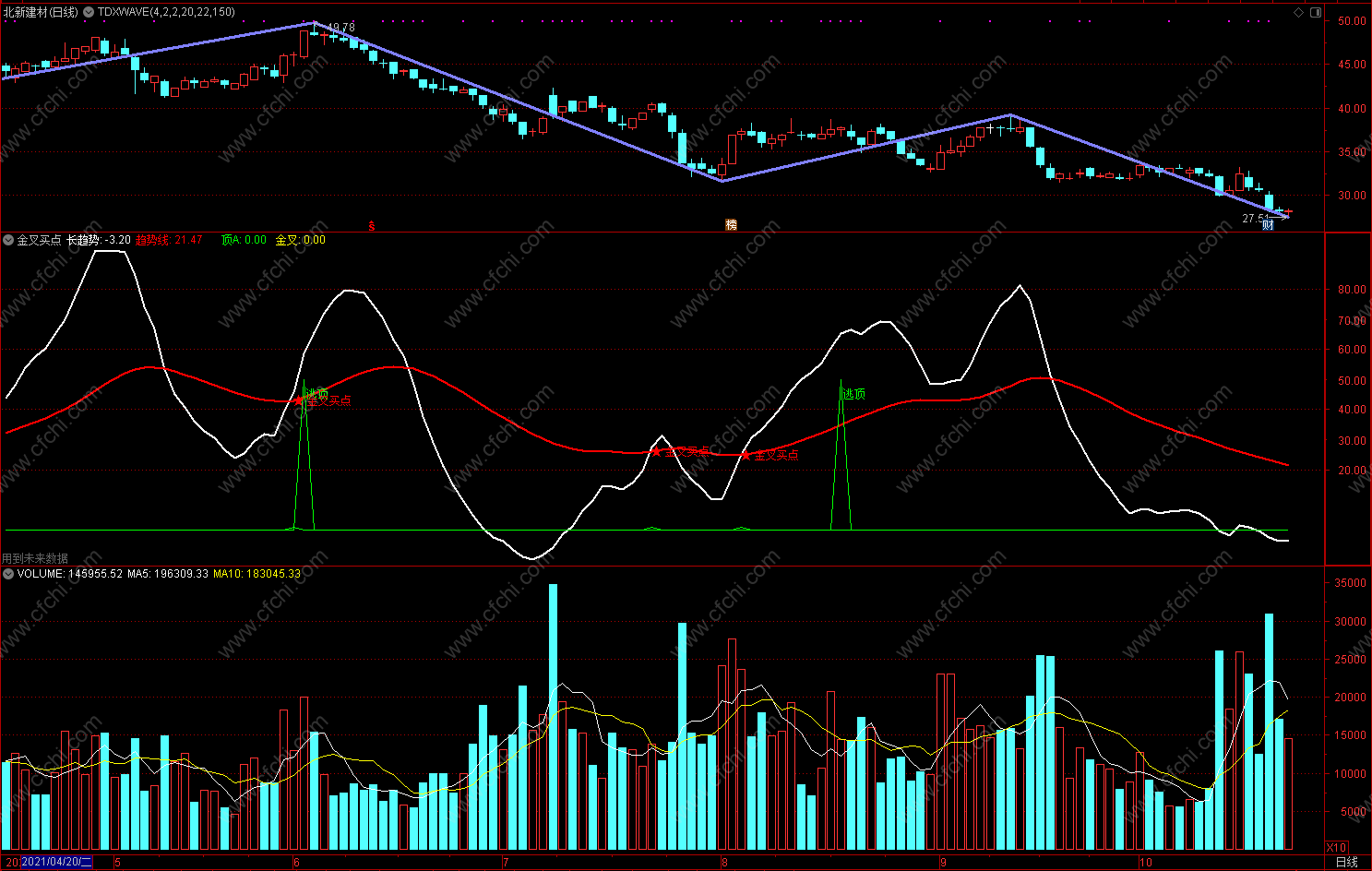Click the diamond icon at chart top-right

tap(1299, 12)
